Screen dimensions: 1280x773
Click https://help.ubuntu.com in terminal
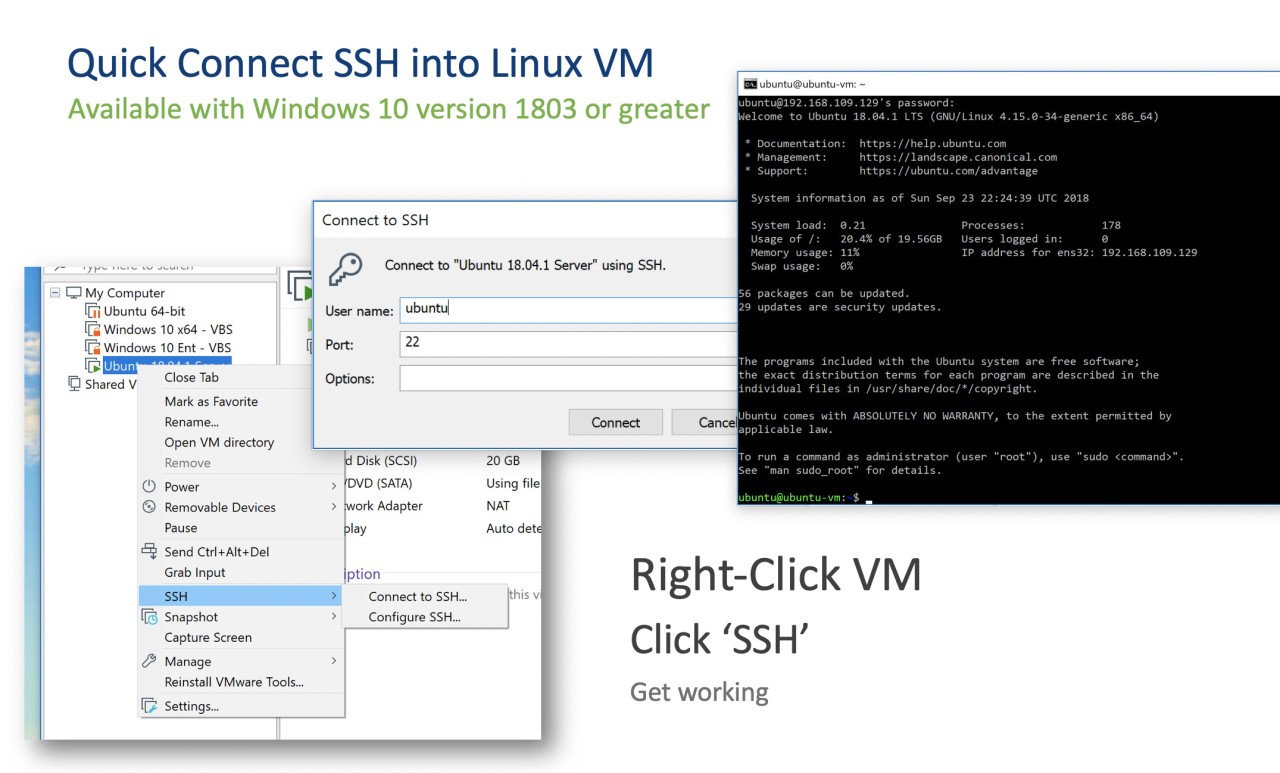pyautogui.click(x=932, y=144)
